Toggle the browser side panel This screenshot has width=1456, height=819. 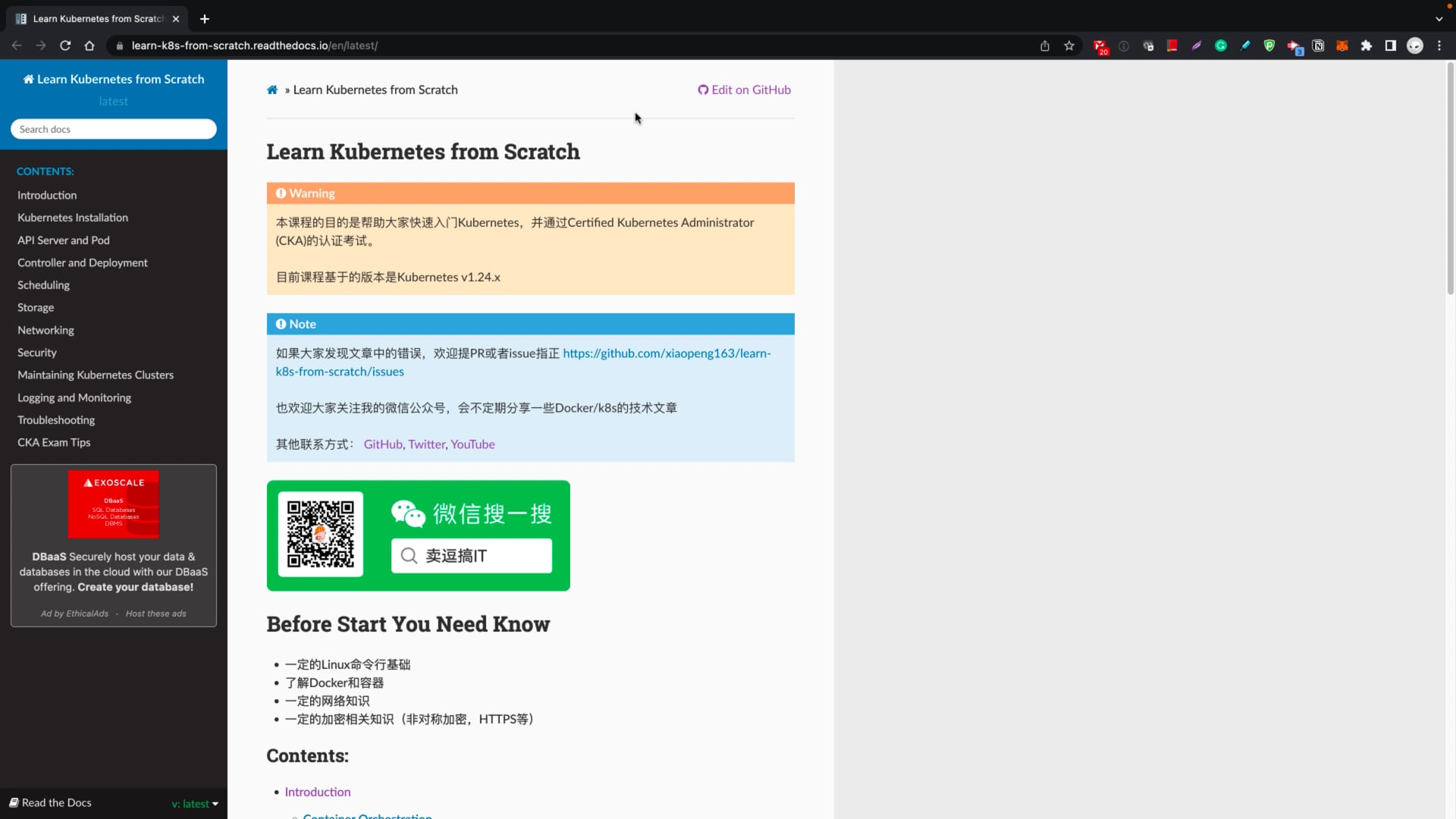[x=1391, y=45]
